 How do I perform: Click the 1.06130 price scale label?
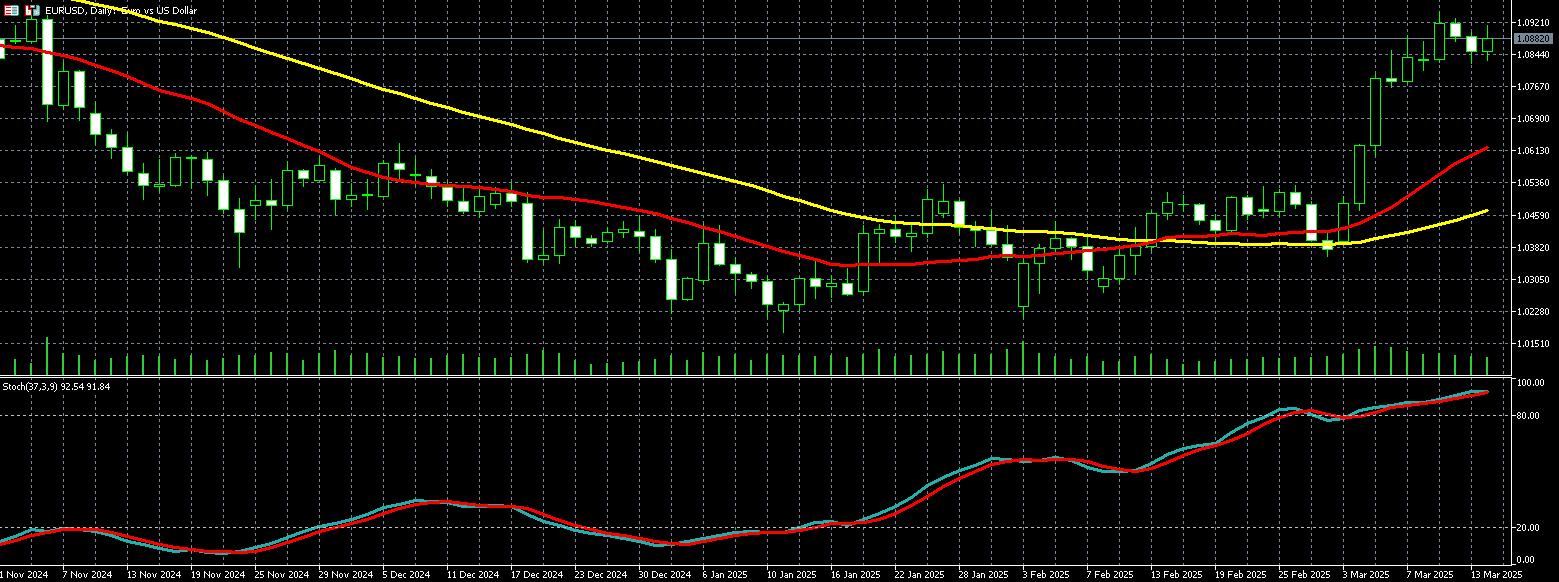click(x=1534, y=151)
